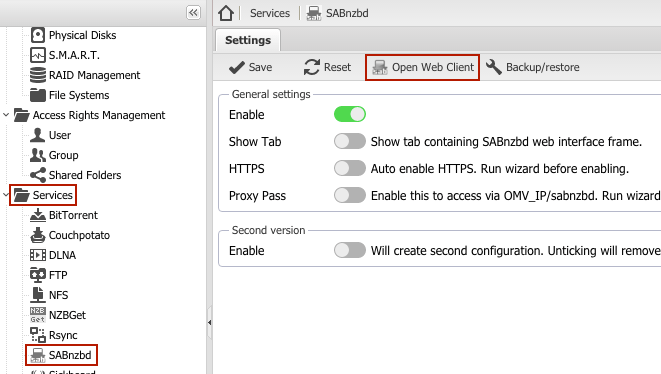
Task: Click the Save checkmark icon
Action: click(236, 67)
